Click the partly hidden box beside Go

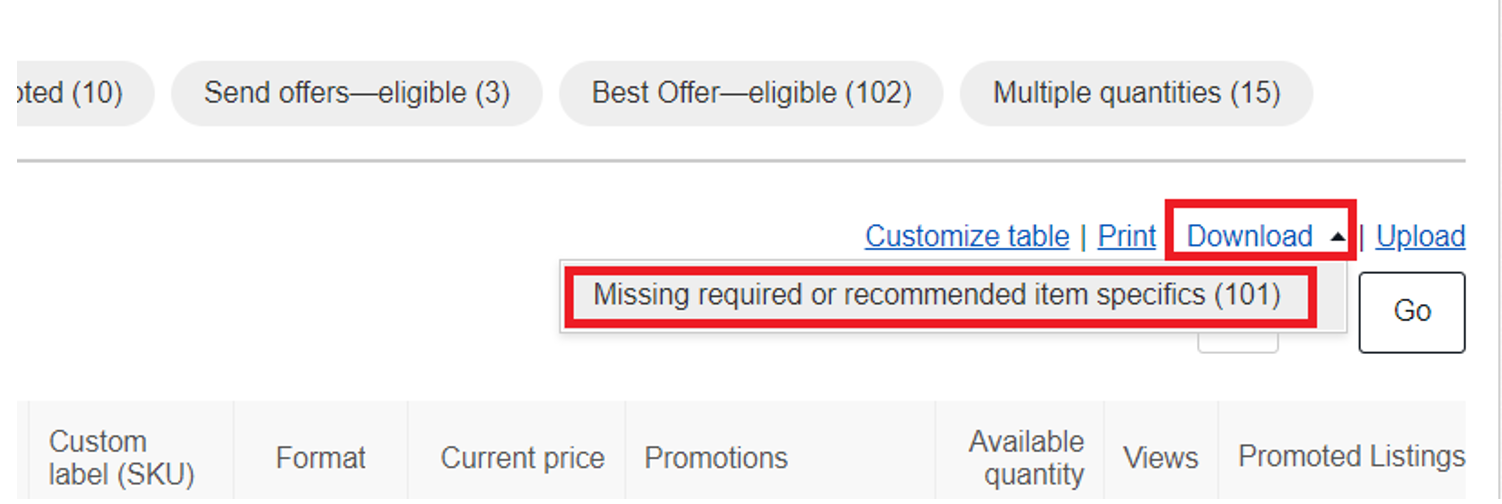[1238, 343]
